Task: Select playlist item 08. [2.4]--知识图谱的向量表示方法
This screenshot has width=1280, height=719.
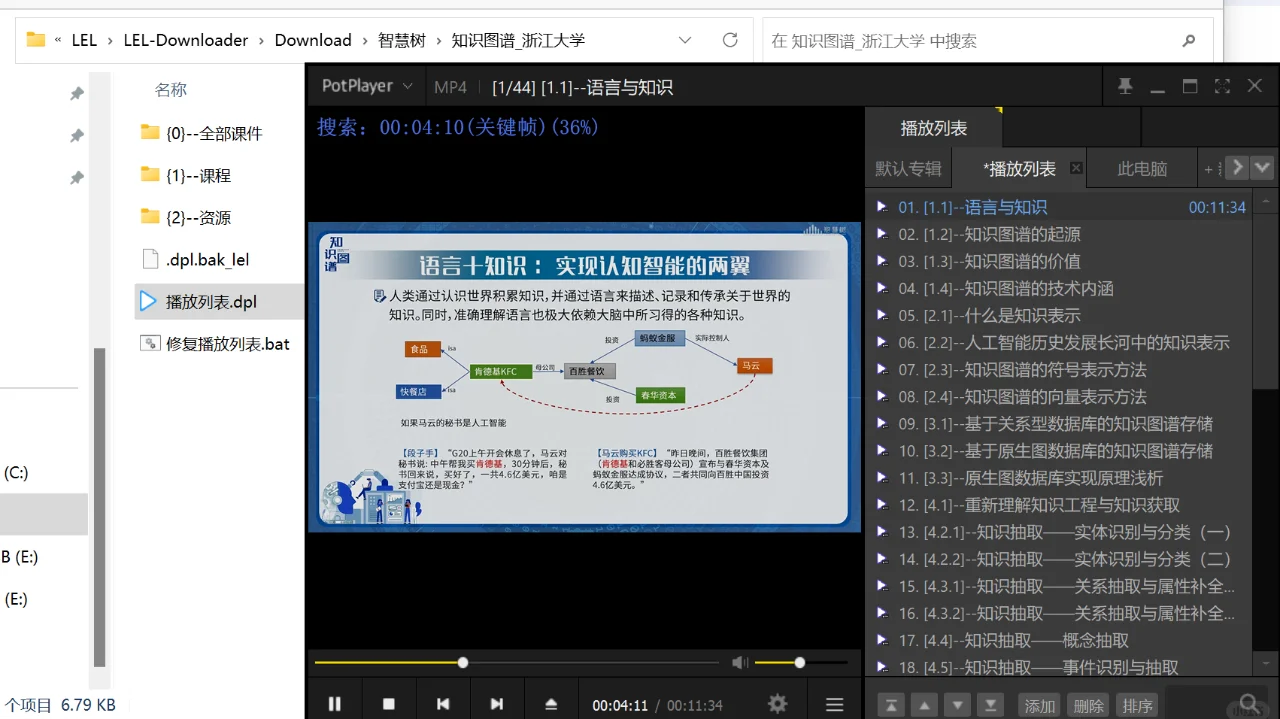Action: point(1058,396)
